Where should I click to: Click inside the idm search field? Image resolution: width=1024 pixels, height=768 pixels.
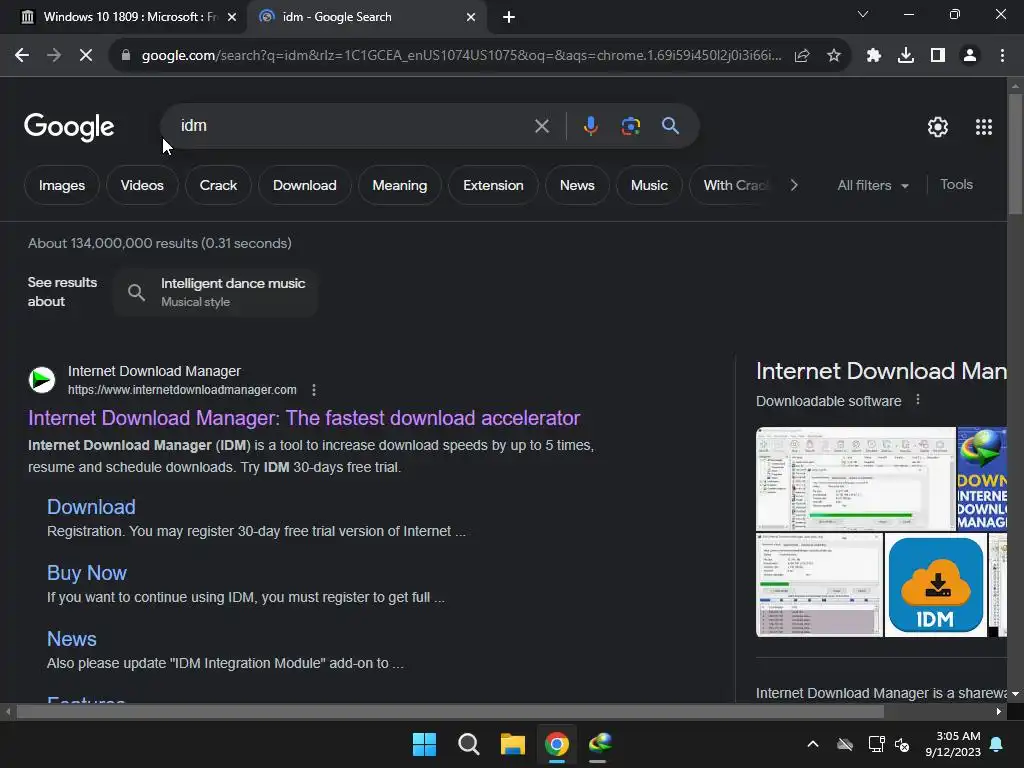[353, 125]
